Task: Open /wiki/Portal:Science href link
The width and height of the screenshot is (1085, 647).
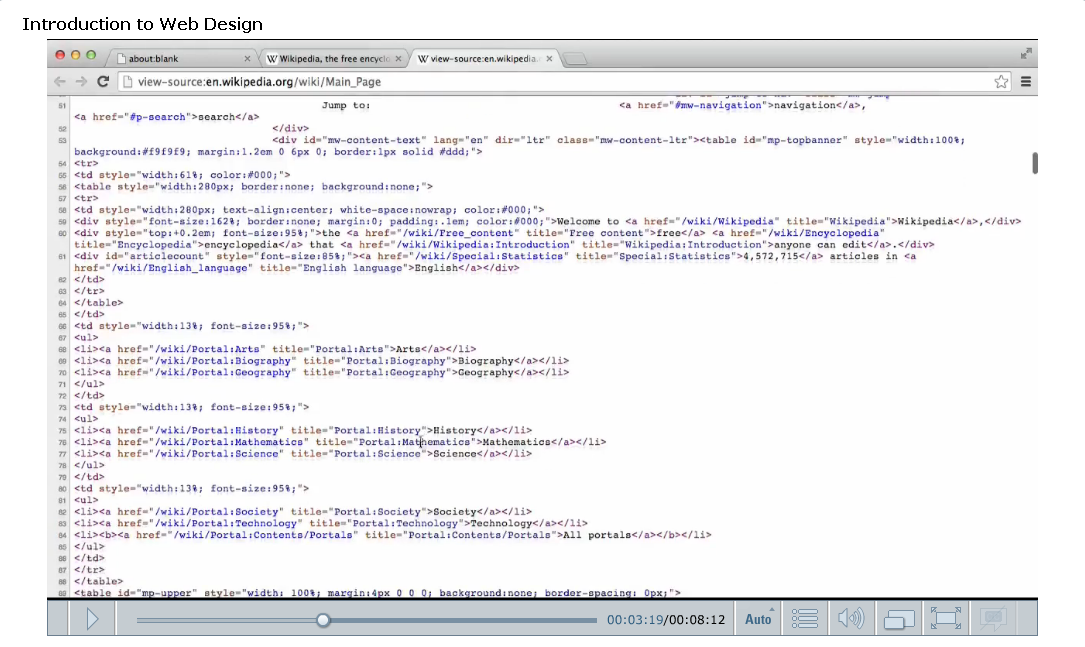Action: [217, 454]
